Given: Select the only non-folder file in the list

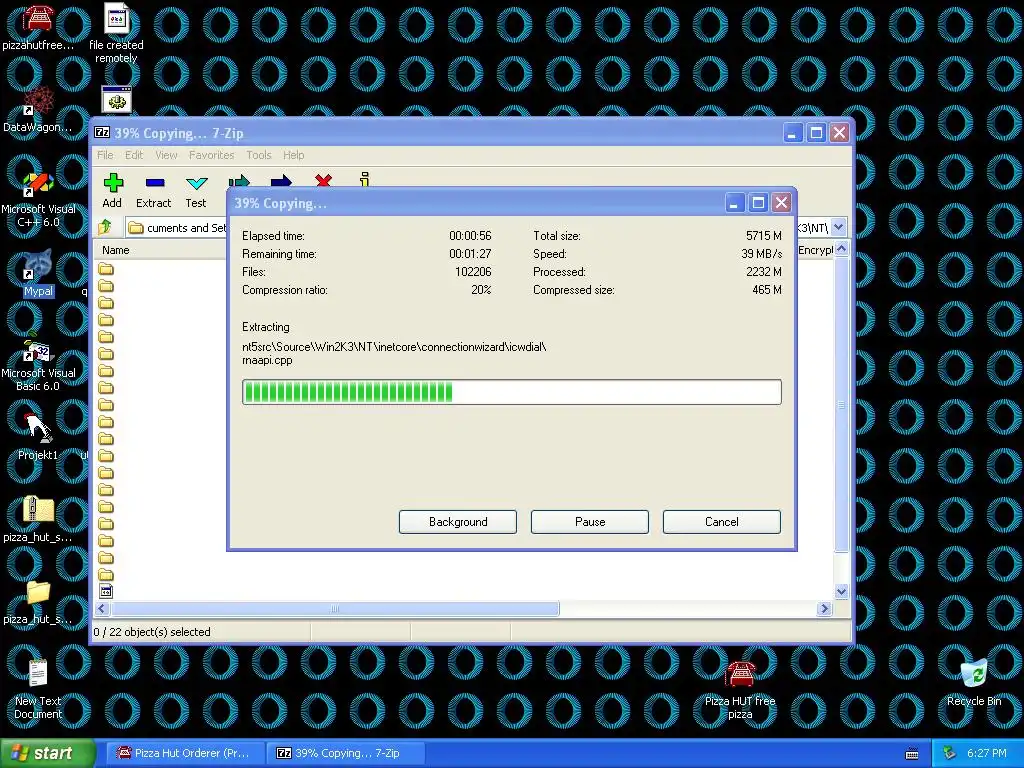Looking at the screenshot, I should (x=106, y=591).
